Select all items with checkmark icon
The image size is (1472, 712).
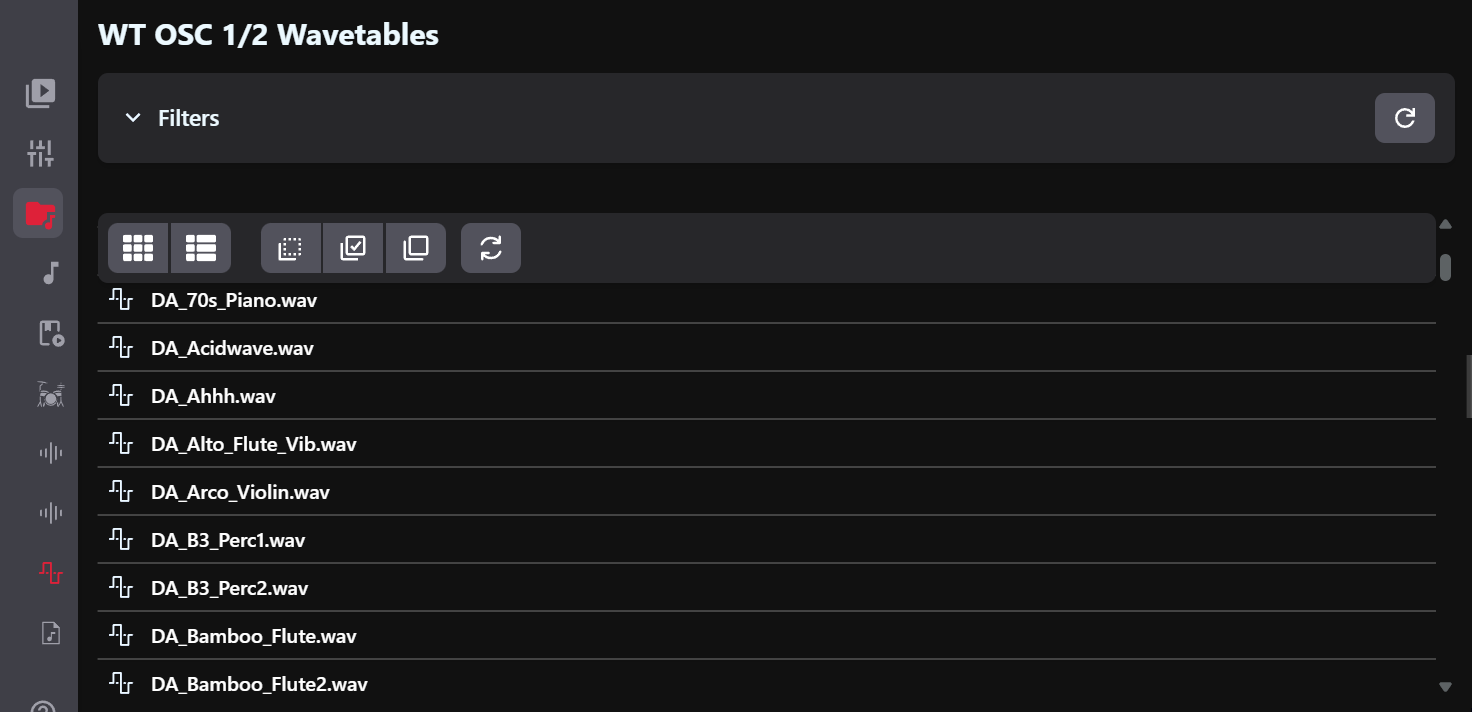[x=353, y=248]
